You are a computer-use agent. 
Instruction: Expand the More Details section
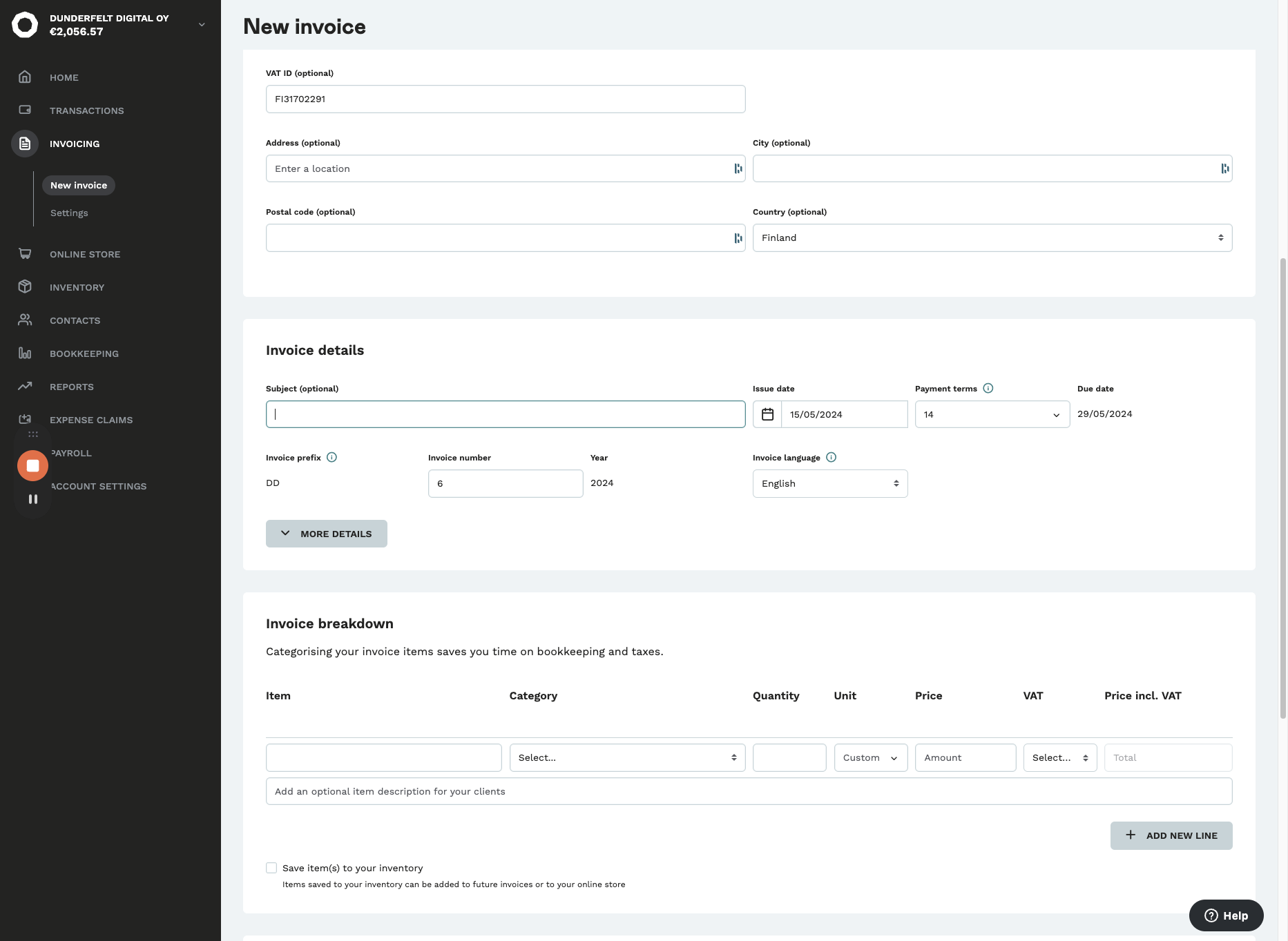(327, 534)
